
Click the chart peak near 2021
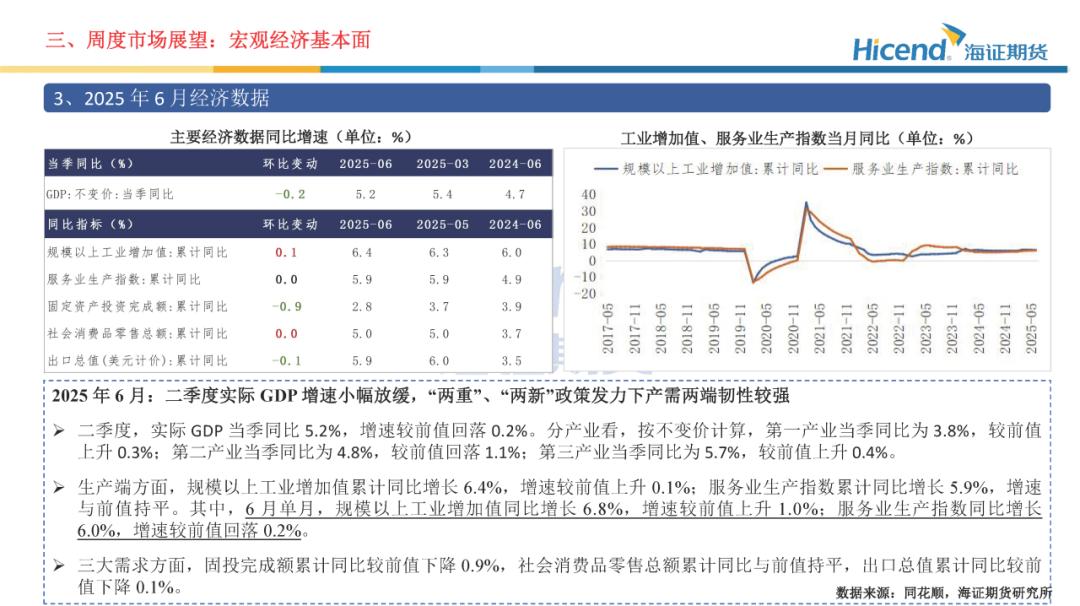click(807, 204)
